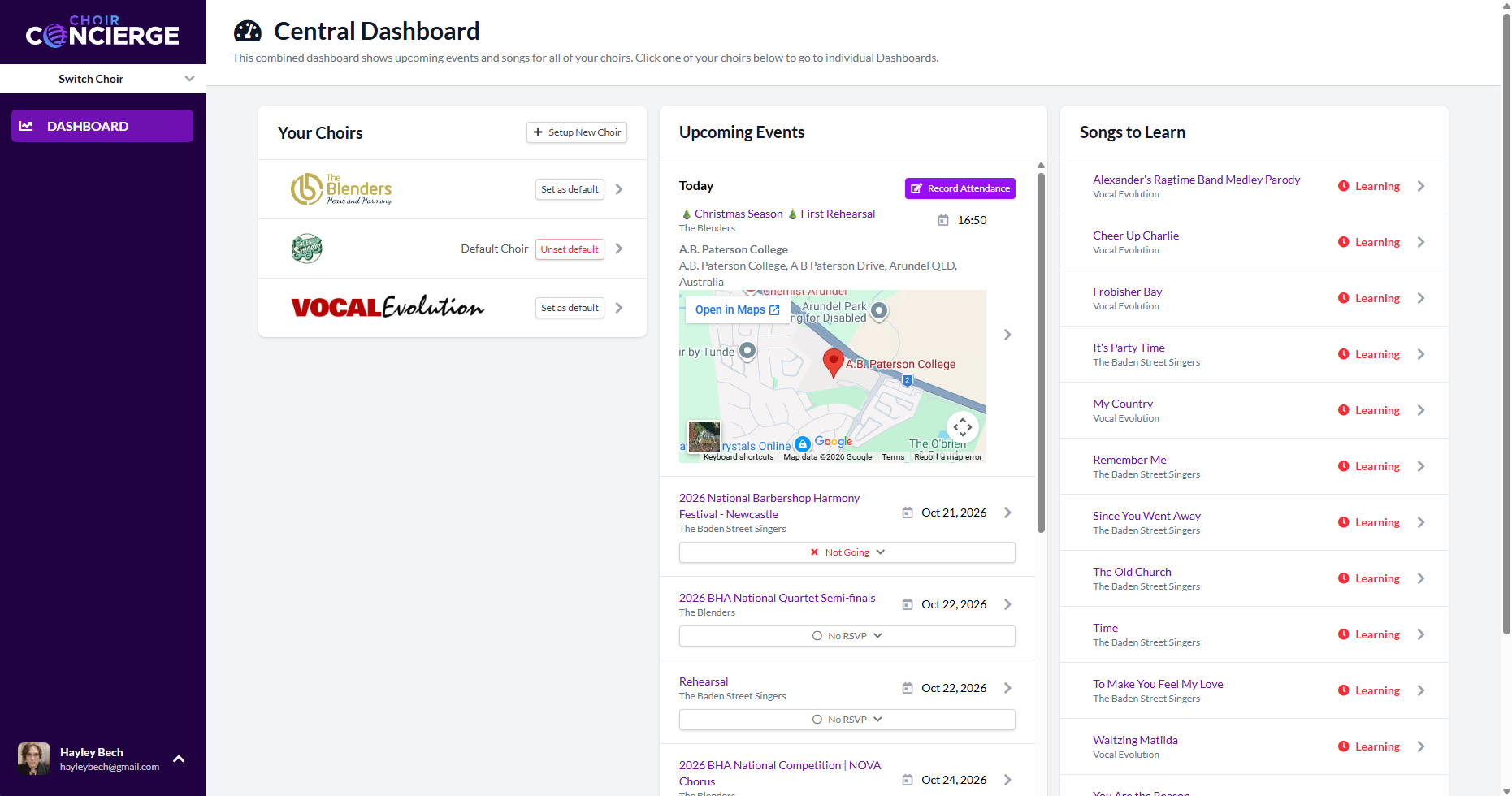Image resolution: width=1512 pixels, height=796 pixels.
Task: Click the Record Attendance button
Action: (960, 188)
